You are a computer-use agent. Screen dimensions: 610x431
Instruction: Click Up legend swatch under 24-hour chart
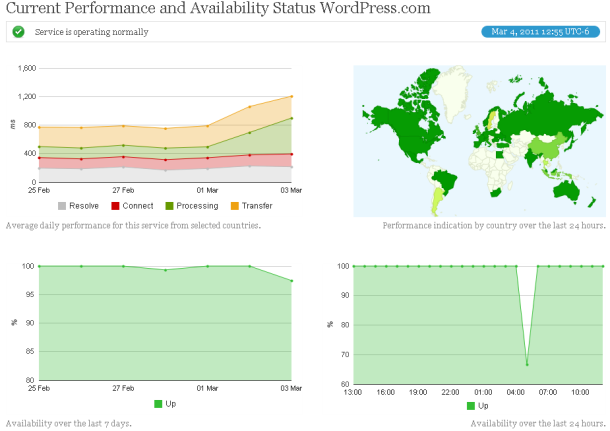[470, 406]
